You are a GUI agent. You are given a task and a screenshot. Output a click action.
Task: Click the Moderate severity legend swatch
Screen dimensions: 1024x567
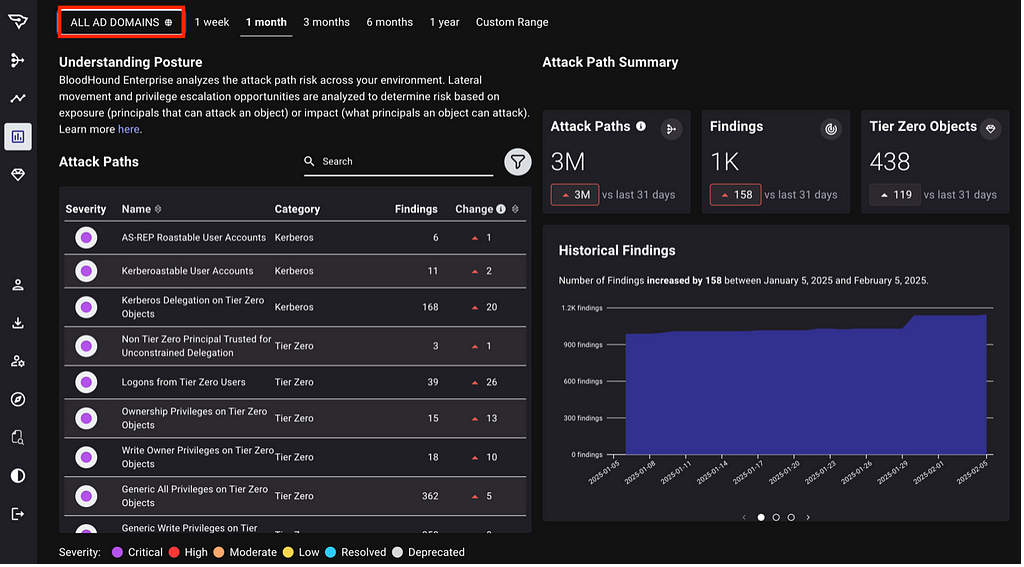[x=219, y=553]
